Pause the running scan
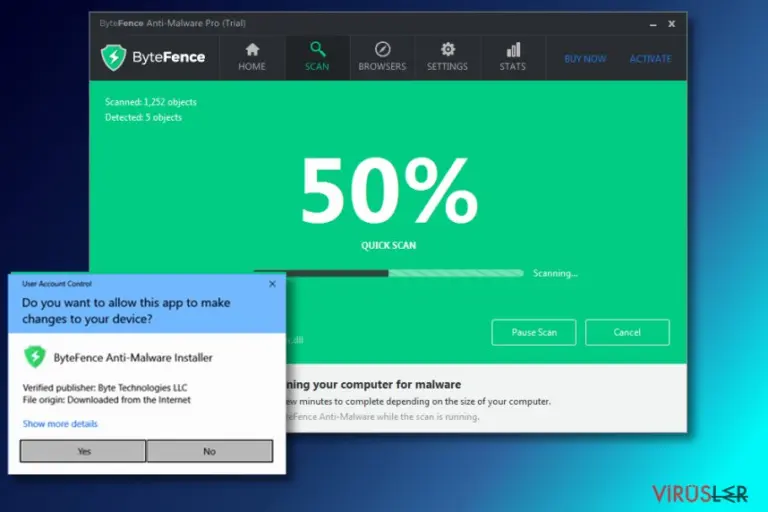 tap(534, 332)
